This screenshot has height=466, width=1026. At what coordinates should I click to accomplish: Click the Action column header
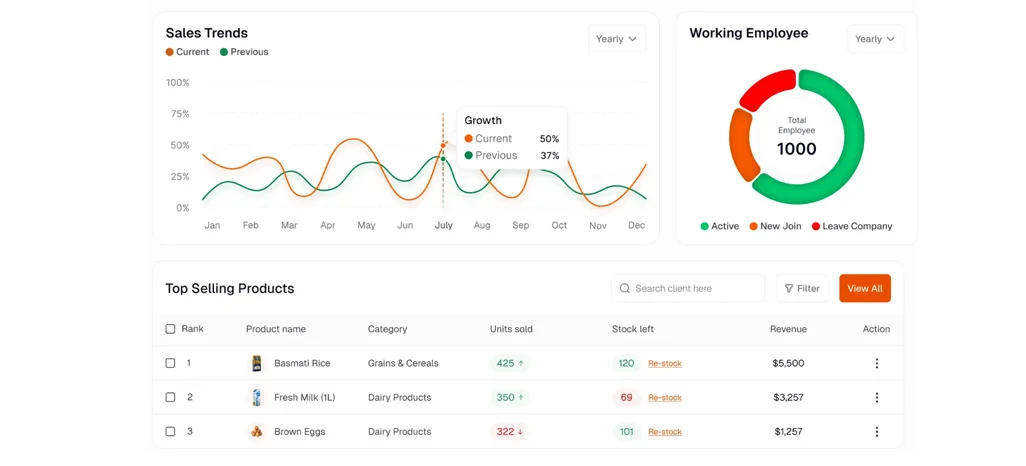pos(876,329)
